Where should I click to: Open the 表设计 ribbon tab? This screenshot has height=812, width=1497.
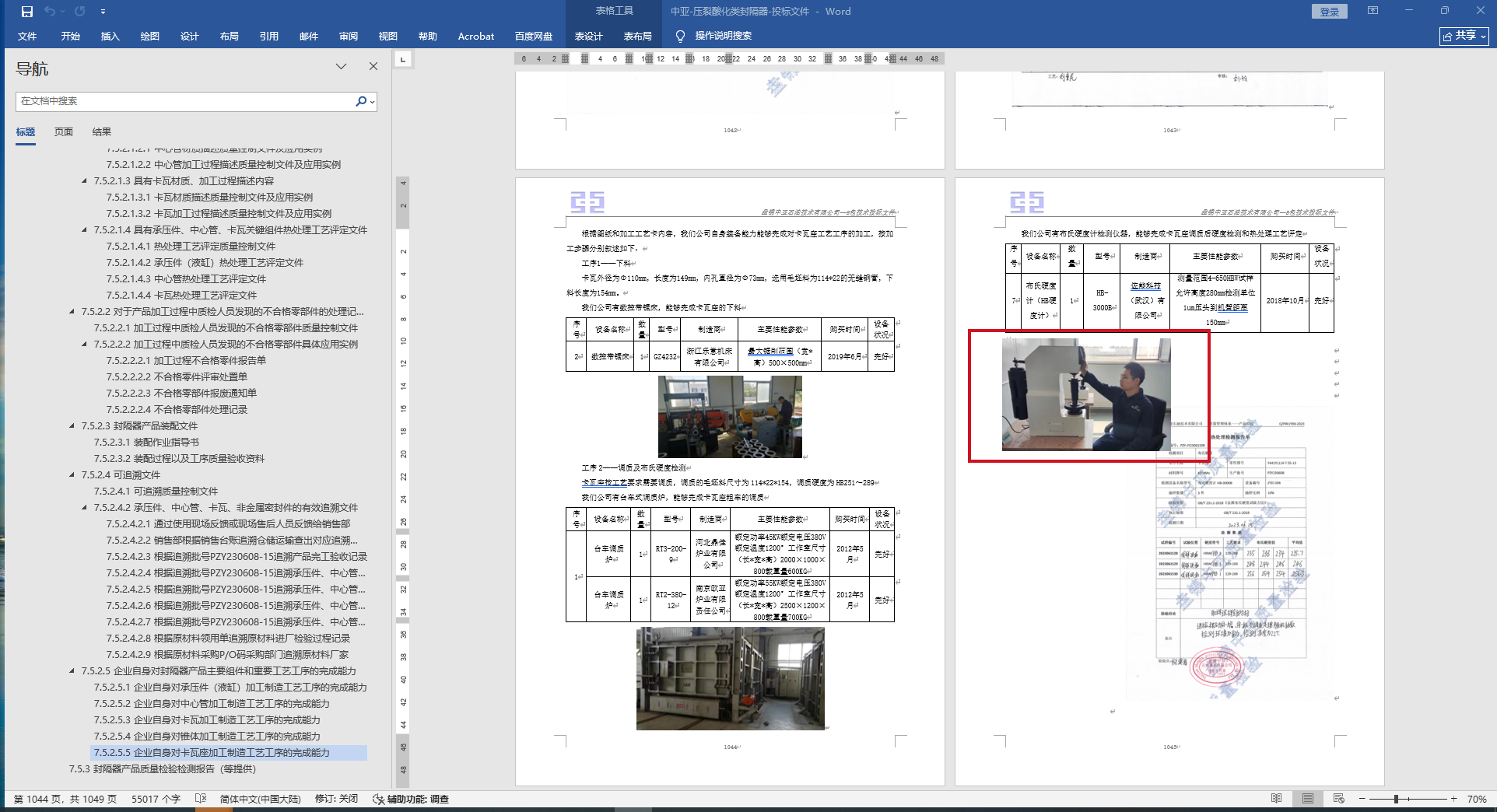point(588,36)
